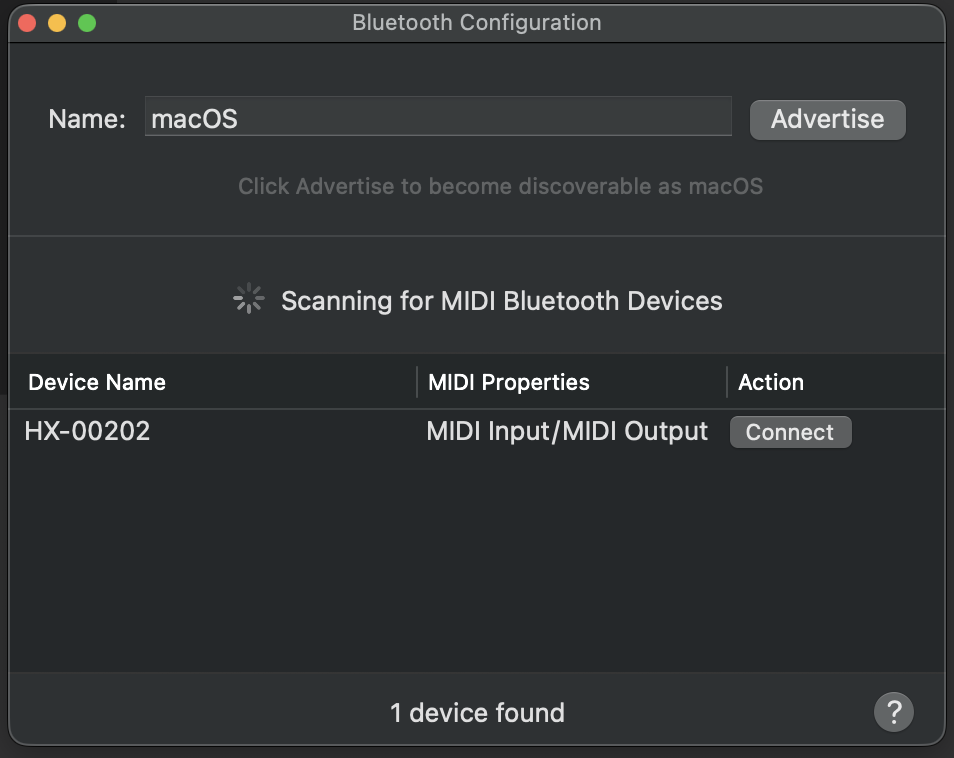Click the Name: label
The image size is (954, 758).
87,119
